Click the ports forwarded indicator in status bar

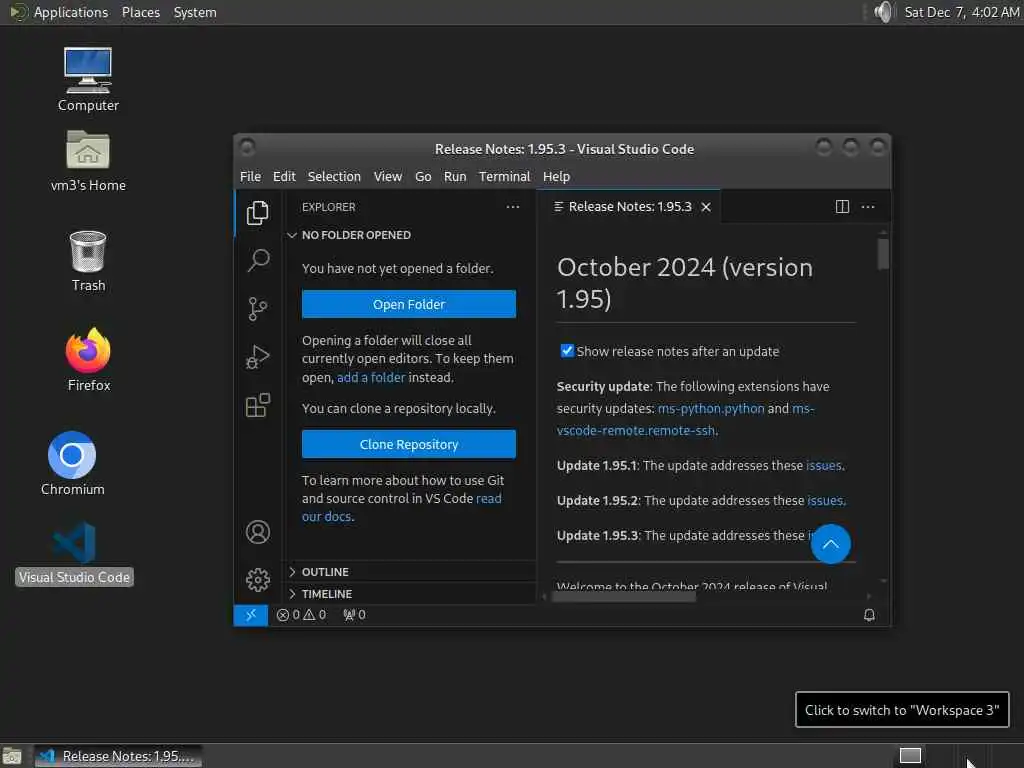[x=355, y=615]
